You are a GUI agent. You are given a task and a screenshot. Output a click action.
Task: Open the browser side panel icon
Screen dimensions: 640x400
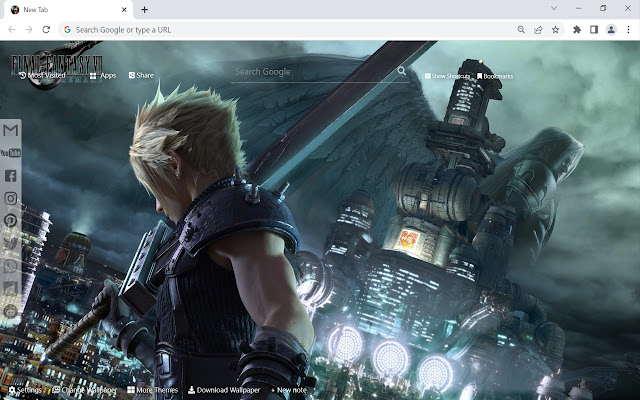594,29
